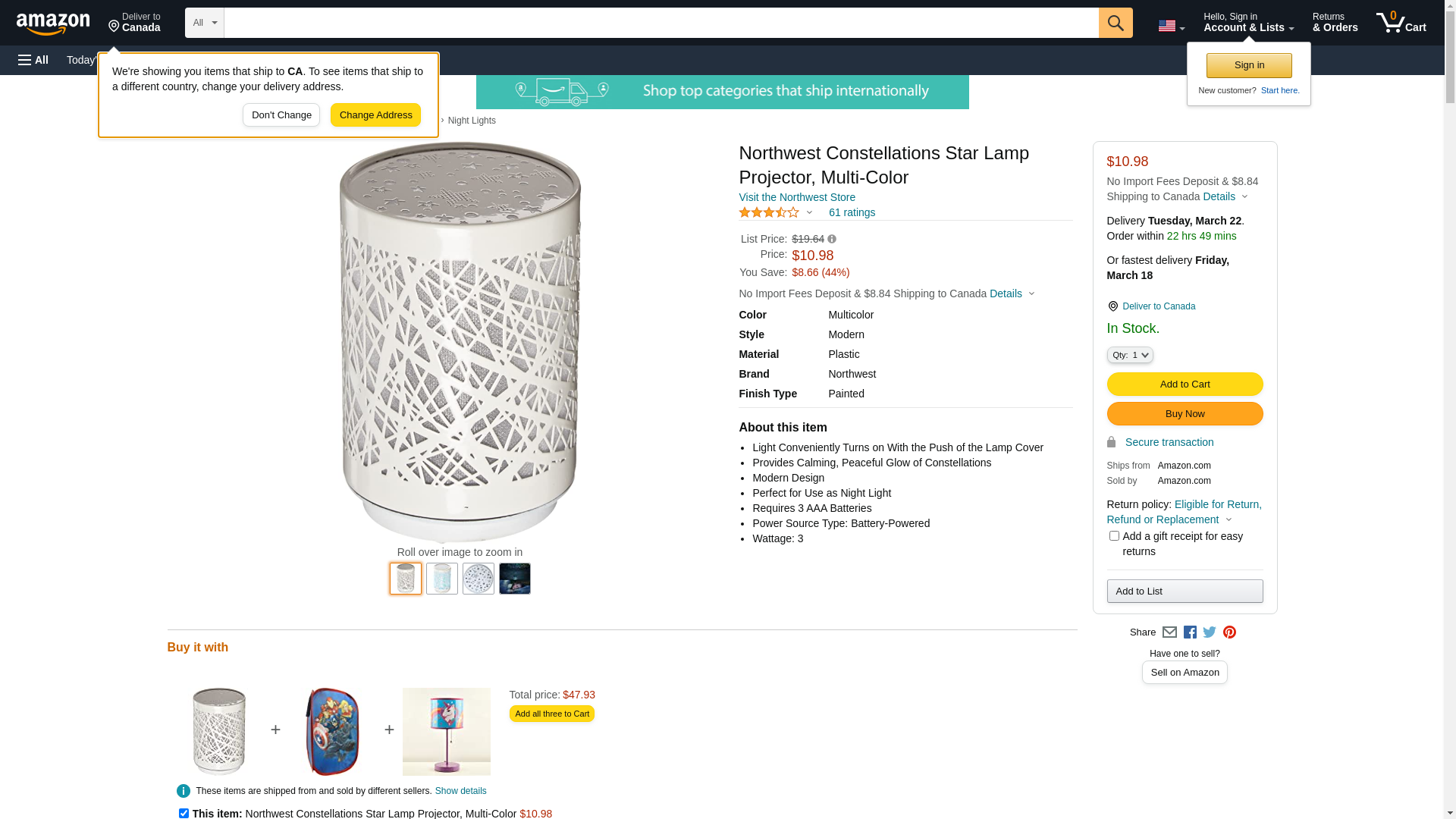Click the Amazon logo
Viewport: 1456px width, 819px height.
click(x=53, y=24)
